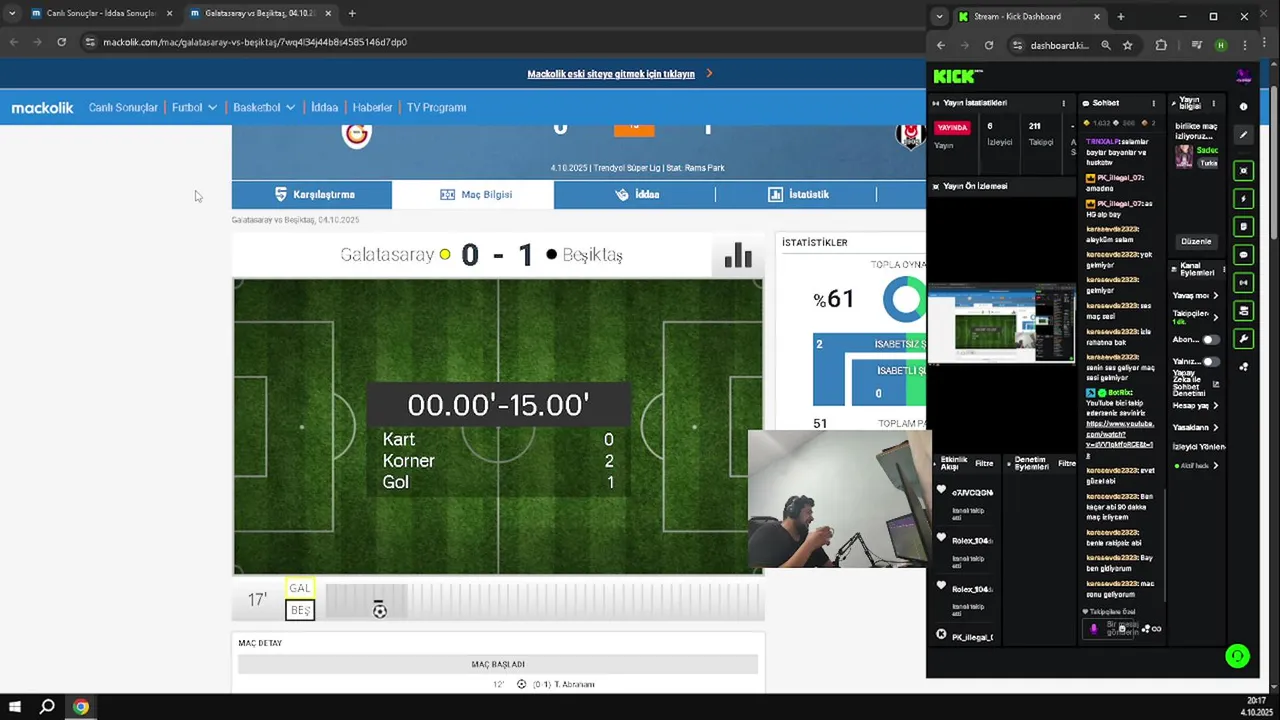Open the tab search dropdown in mackolik window

point(11,14)
